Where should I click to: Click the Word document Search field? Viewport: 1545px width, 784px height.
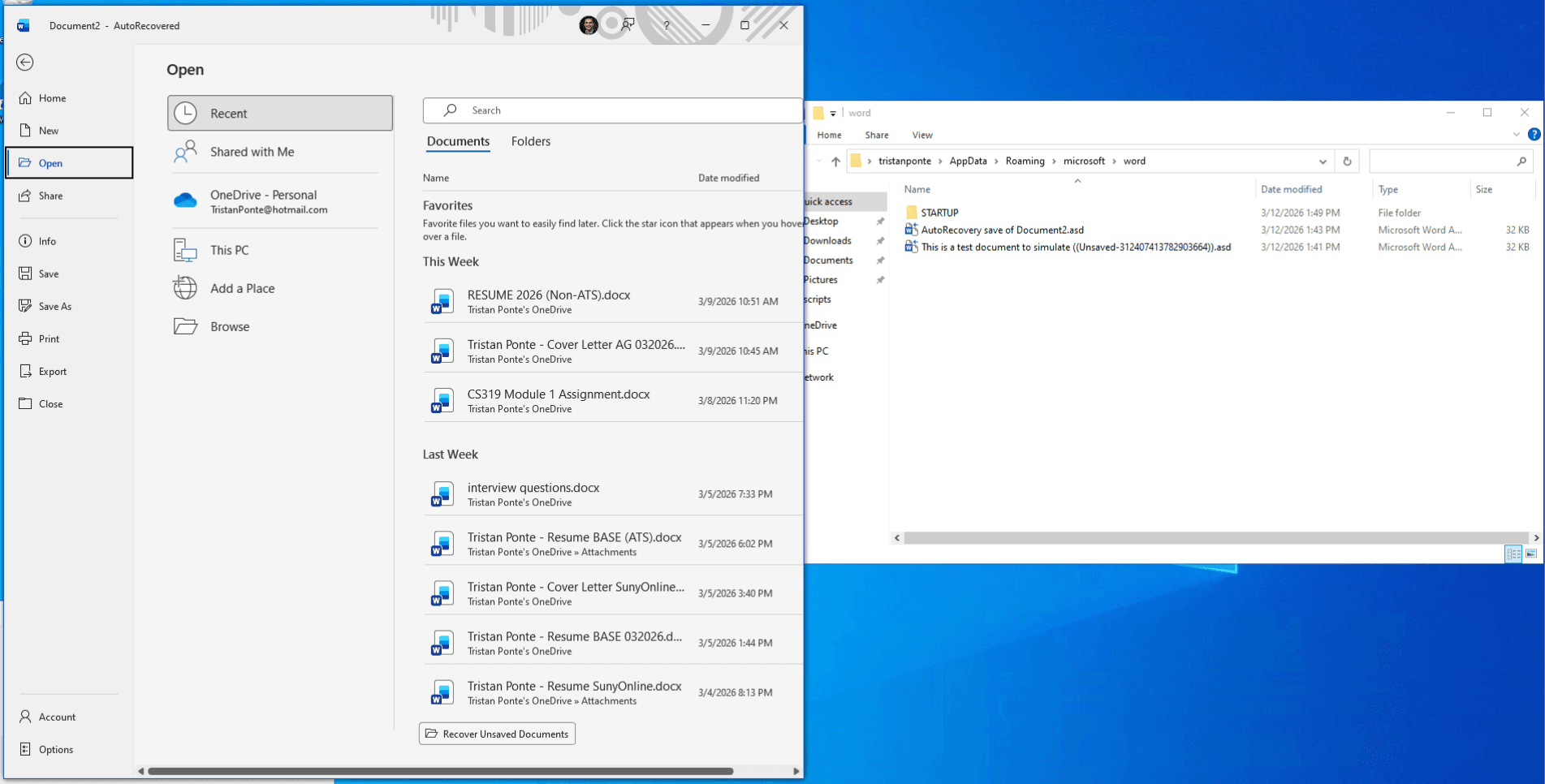612,110
